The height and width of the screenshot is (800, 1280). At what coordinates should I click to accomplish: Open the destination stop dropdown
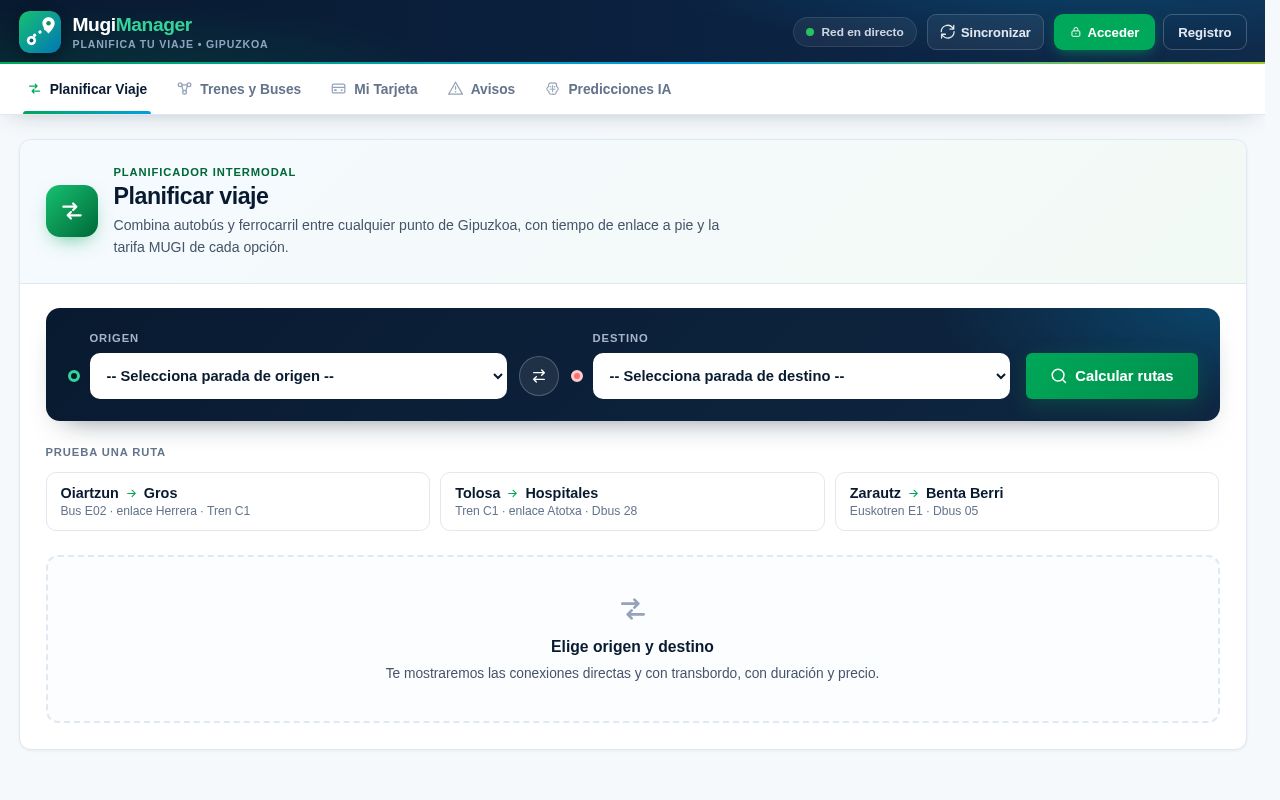801,376
